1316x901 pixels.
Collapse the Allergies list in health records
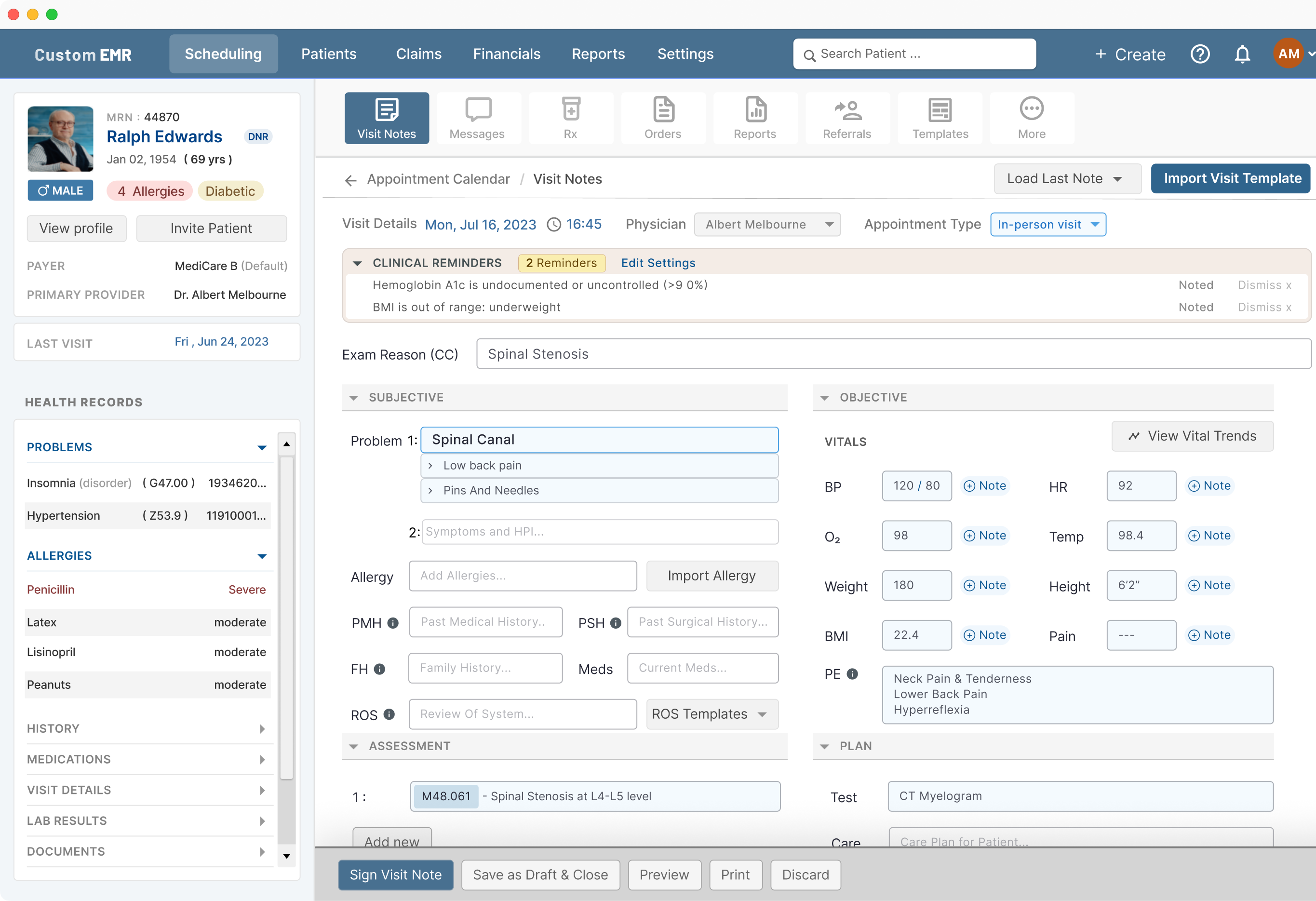[262, 556]
